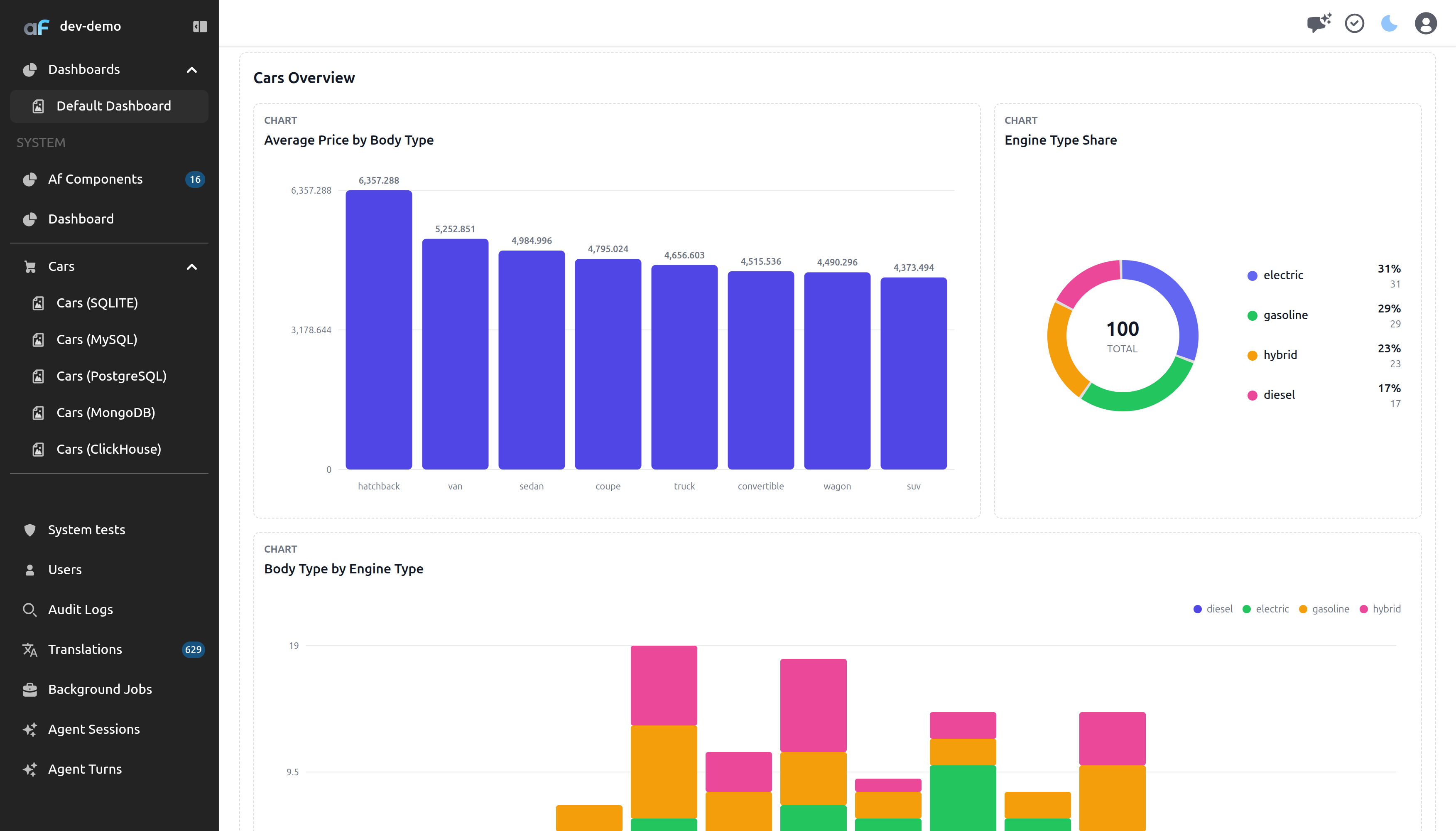Open Default Dashboard menu item
Viewport: 1456px width, 831px height.
(109, 106)
